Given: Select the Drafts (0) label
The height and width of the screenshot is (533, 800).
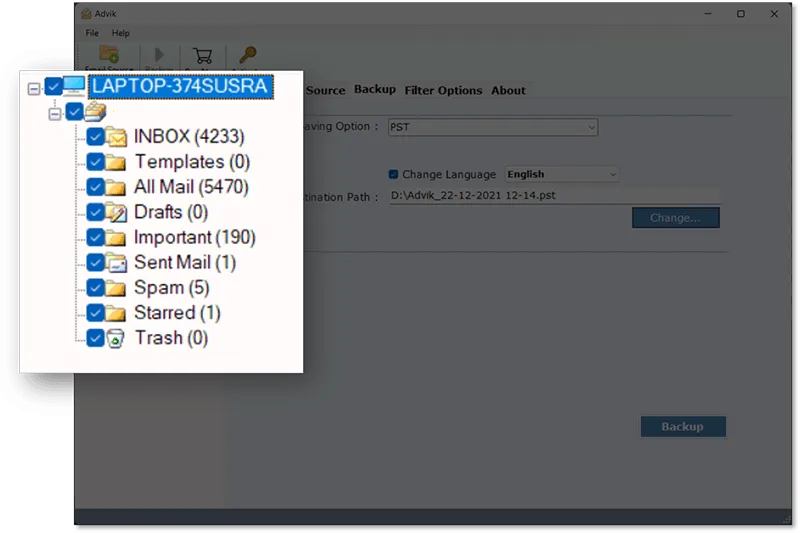Looking at the screenshot, I should (170, 212).
